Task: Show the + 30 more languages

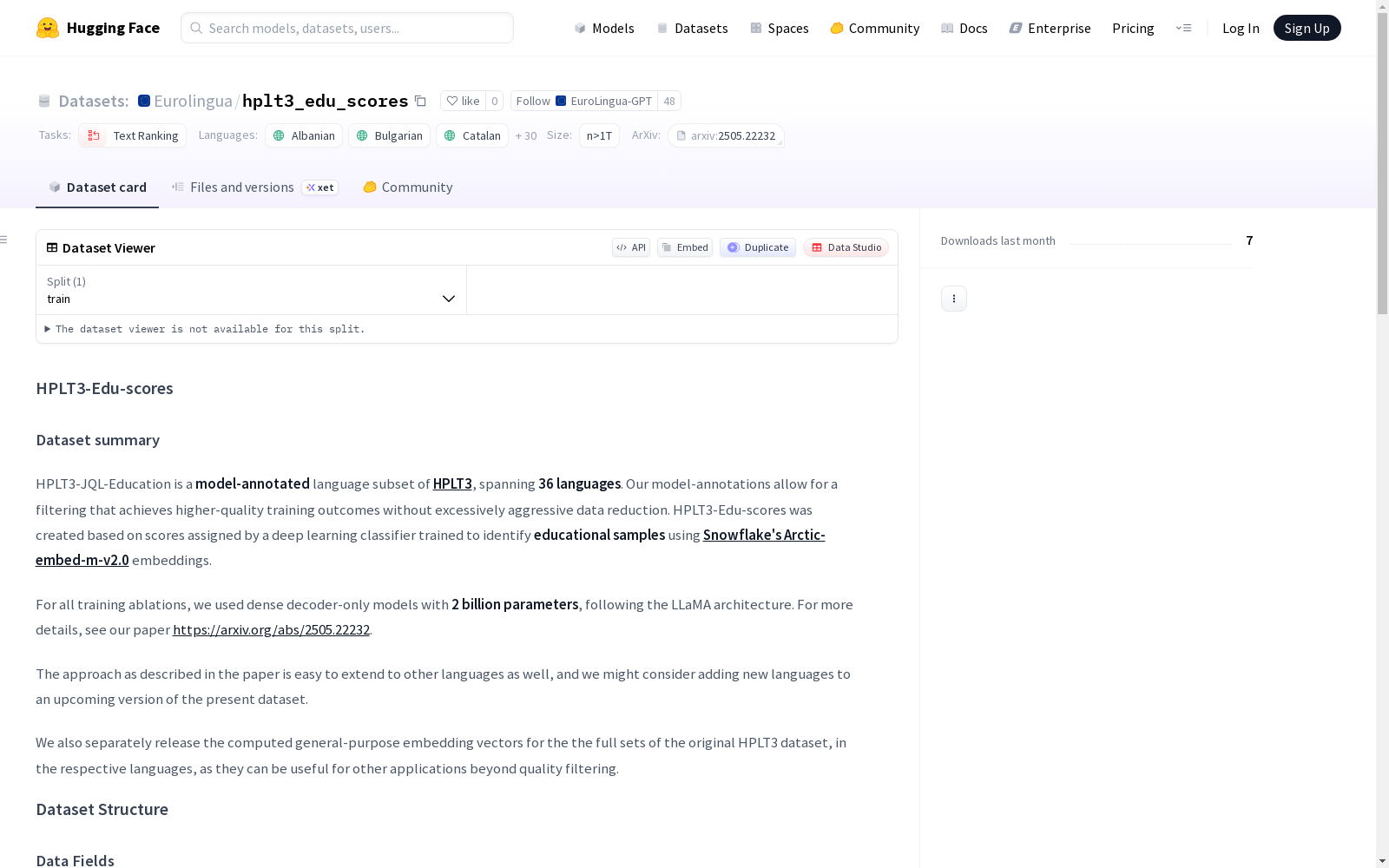Action: pos(526,135)
